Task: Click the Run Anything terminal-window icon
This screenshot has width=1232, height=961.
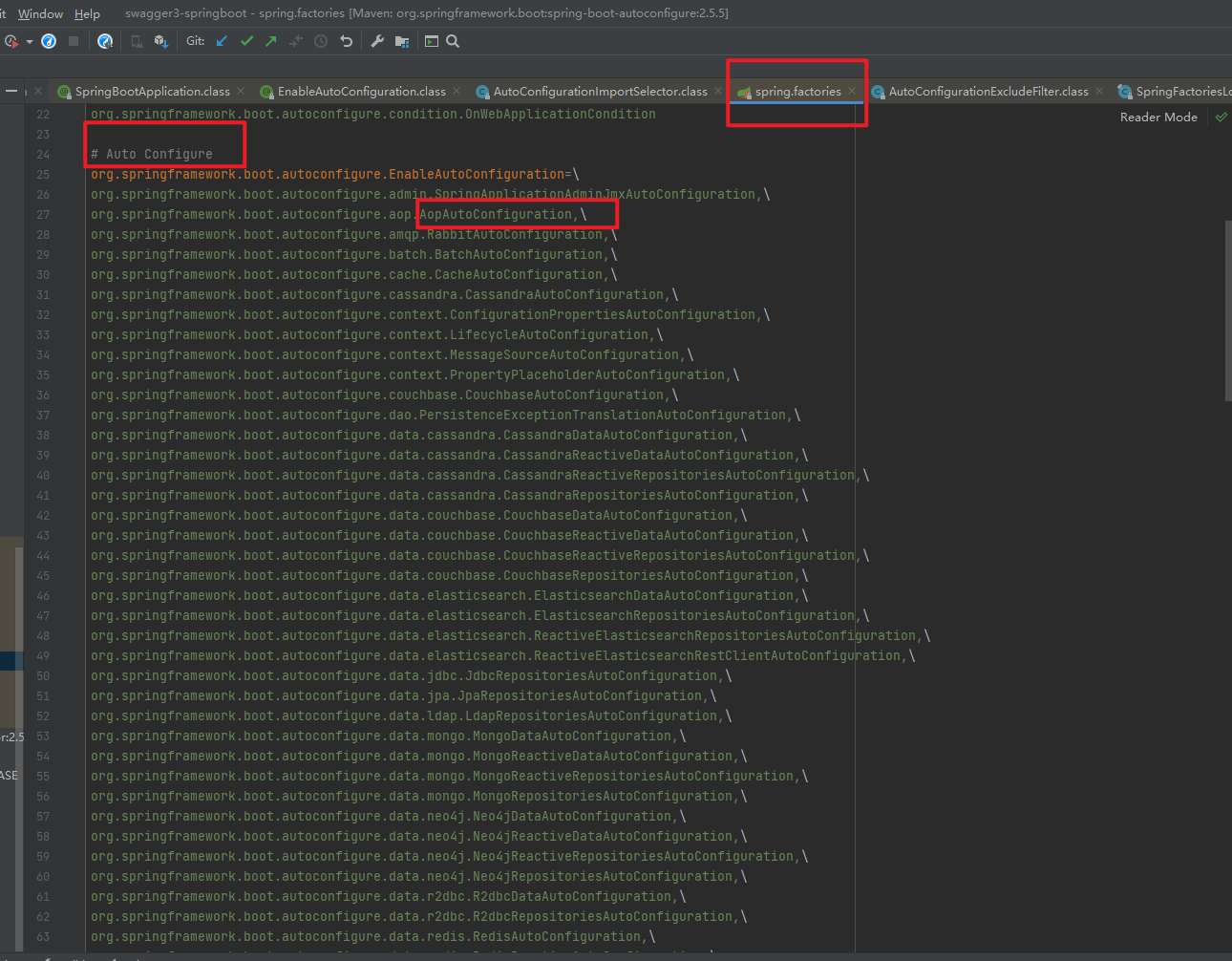Action: click(x=432, y=41)
